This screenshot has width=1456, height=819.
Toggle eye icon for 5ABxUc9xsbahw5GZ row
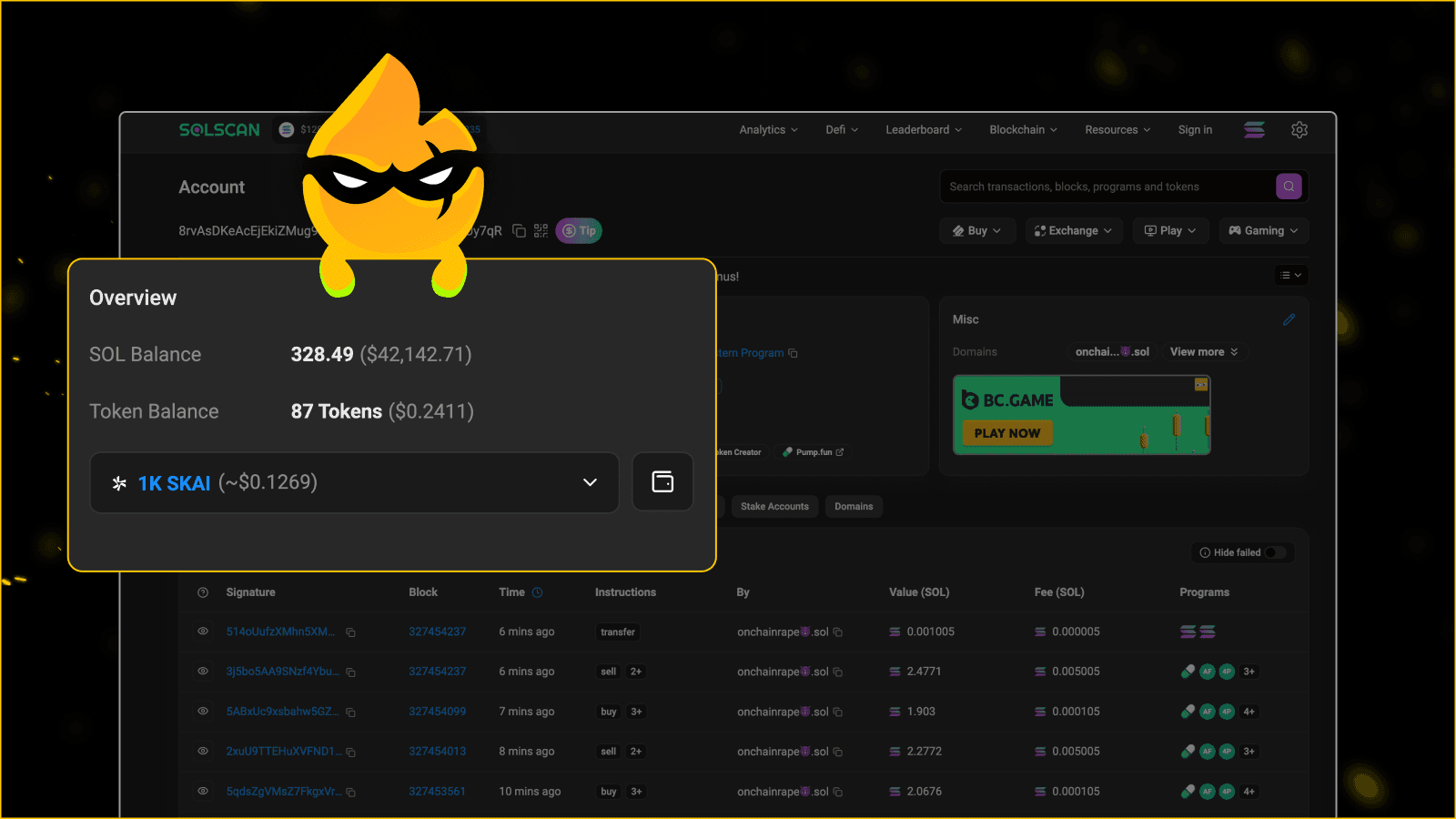click(x=203, y=712)
